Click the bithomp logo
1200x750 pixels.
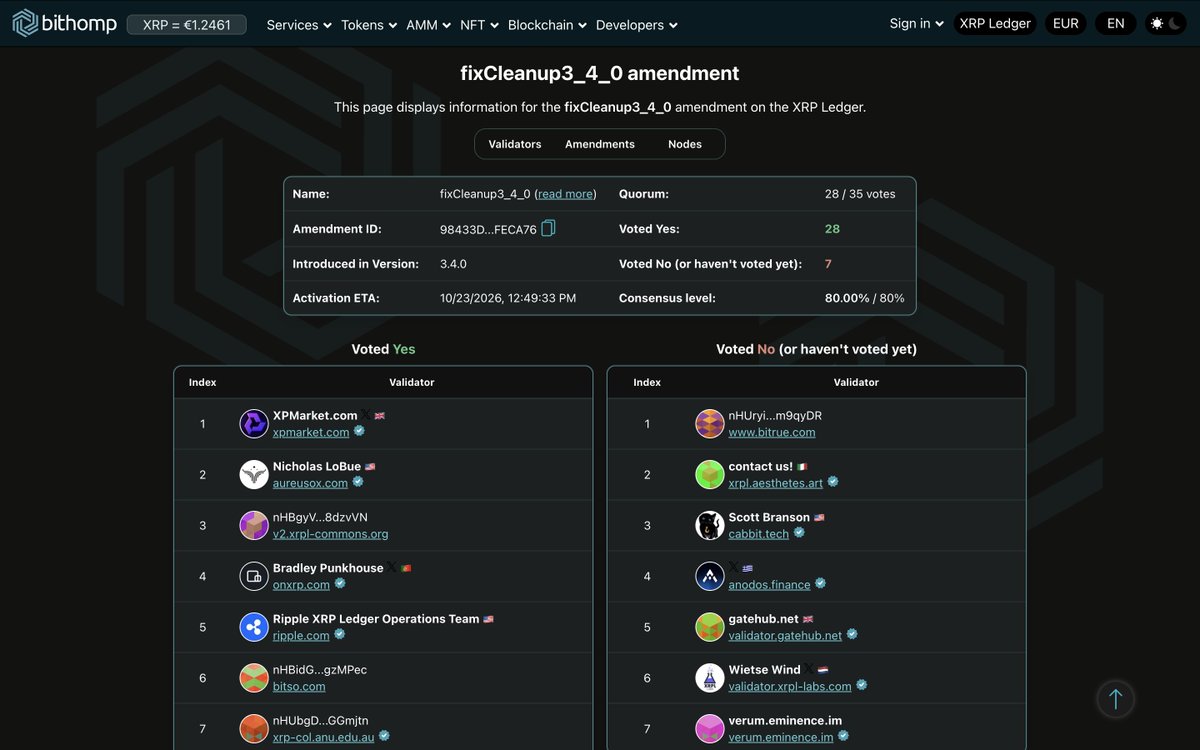pyautogui.click(x=64, y=24)
